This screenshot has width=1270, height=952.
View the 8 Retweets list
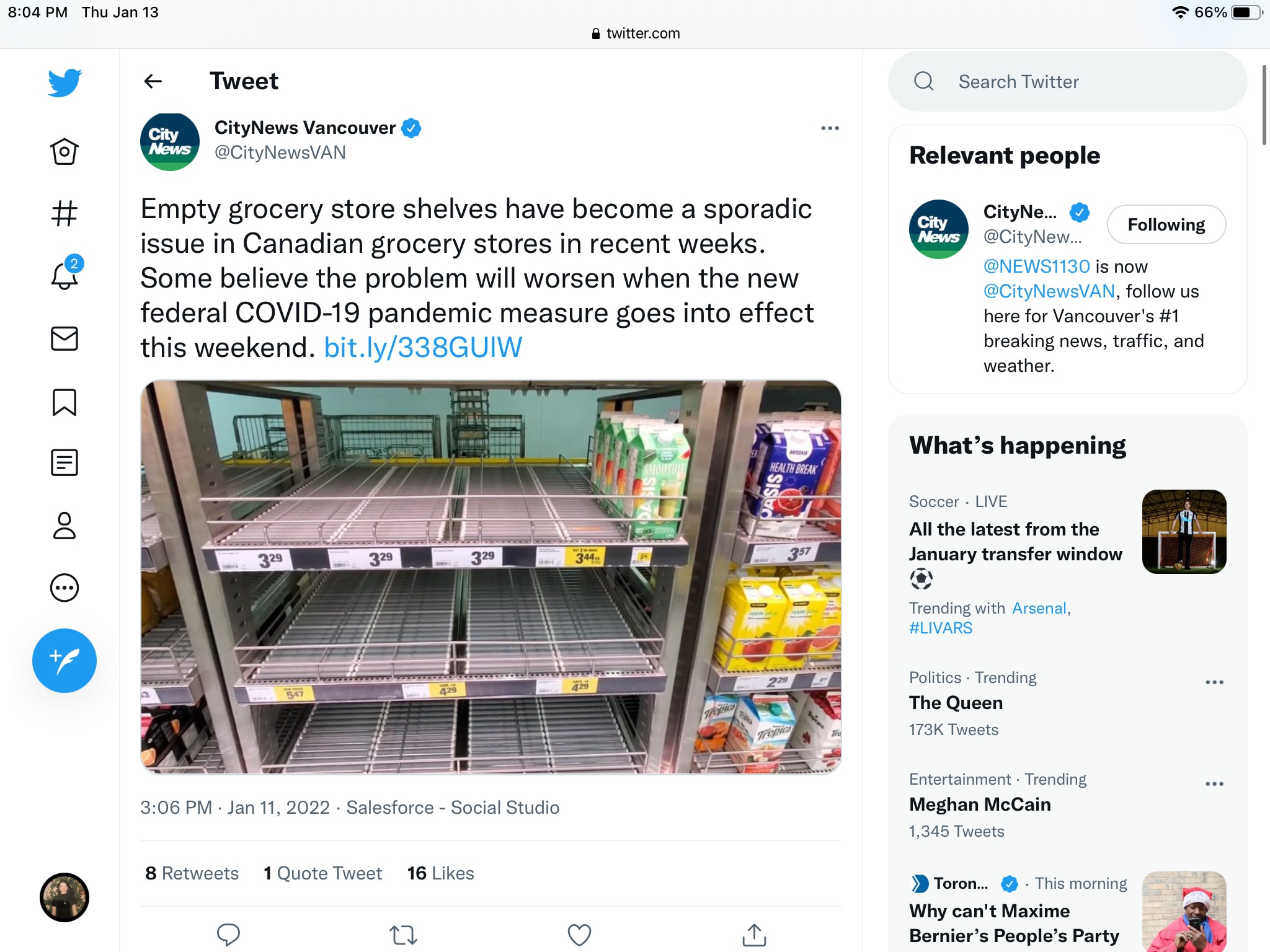(192, 873)
